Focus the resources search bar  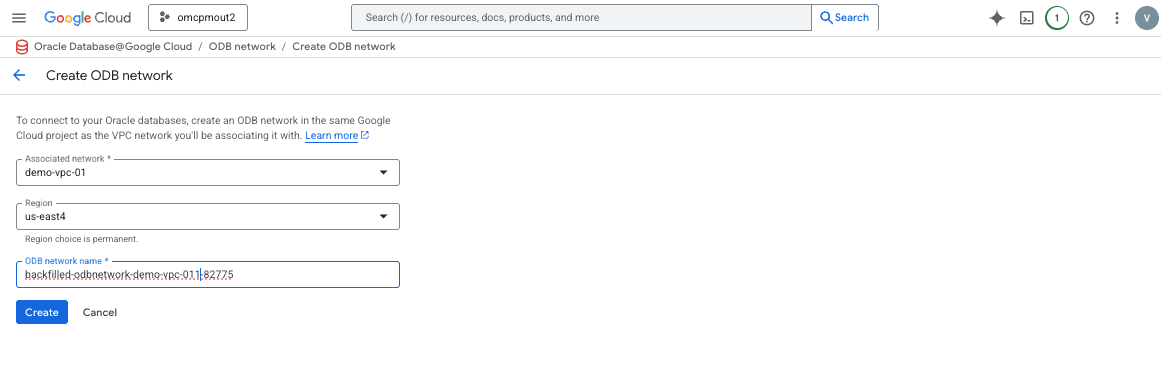coord(581,17)
